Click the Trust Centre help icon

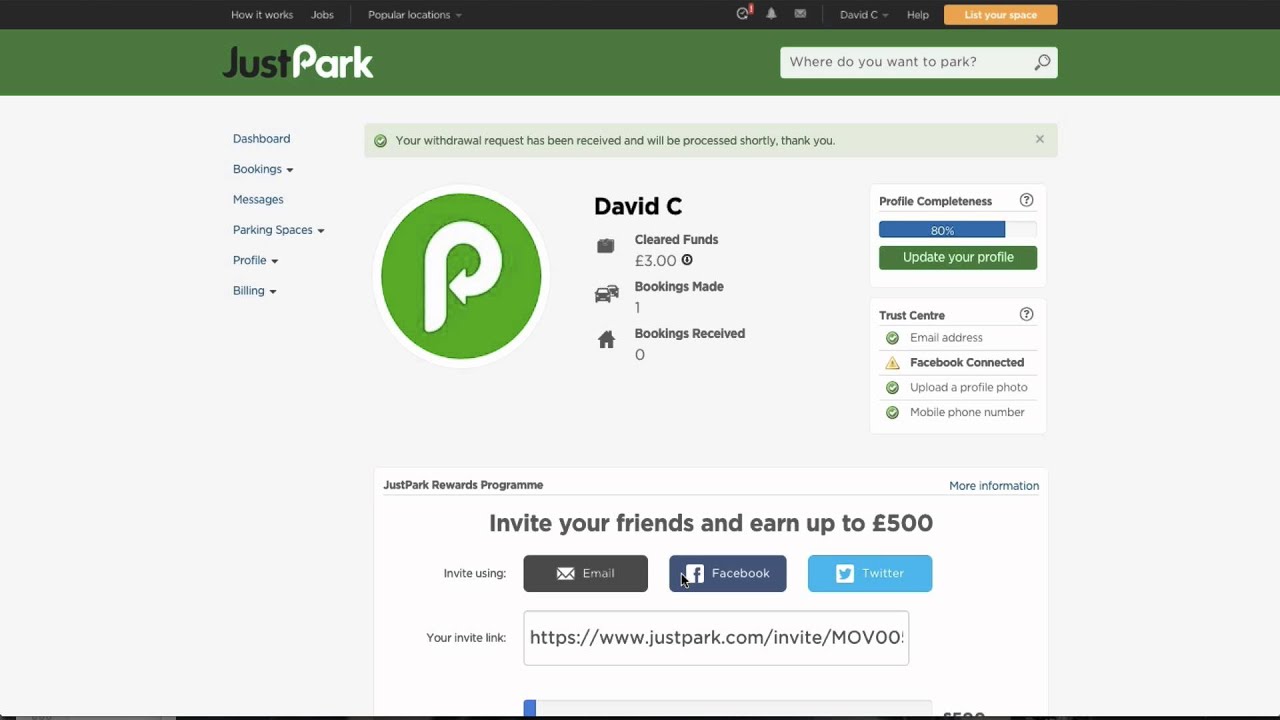pos(1026,315)
